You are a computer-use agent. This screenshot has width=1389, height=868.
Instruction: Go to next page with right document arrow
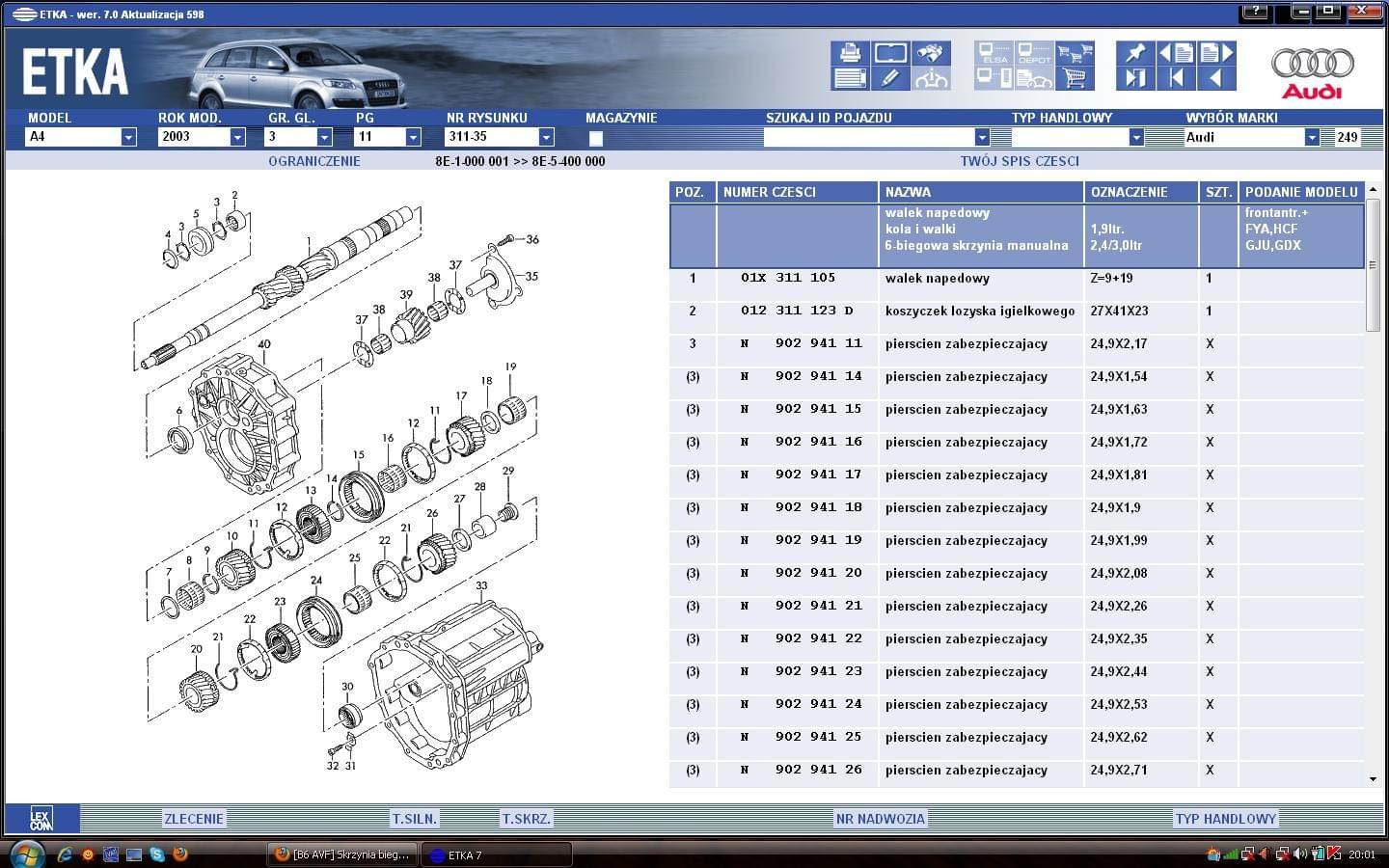tap(1215, 53)
